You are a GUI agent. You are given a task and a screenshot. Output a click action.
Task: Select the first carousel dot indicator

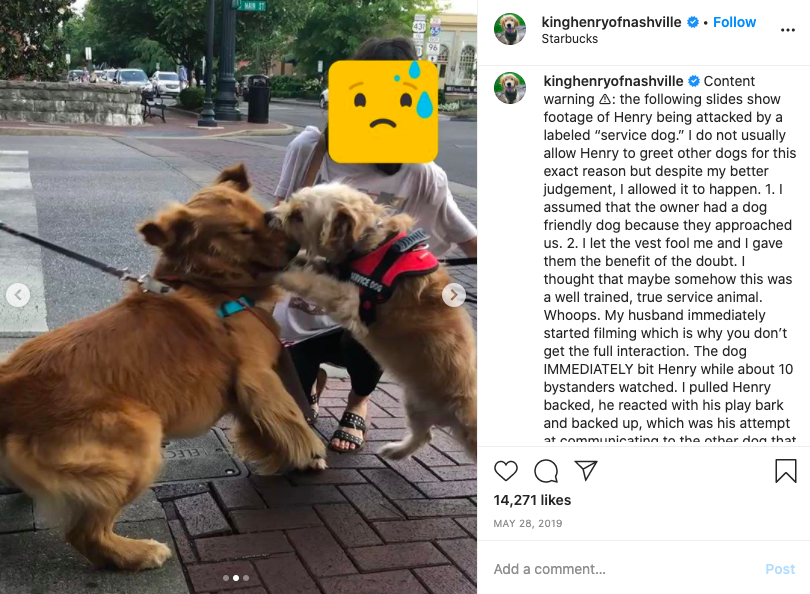[x=226, y=578]
